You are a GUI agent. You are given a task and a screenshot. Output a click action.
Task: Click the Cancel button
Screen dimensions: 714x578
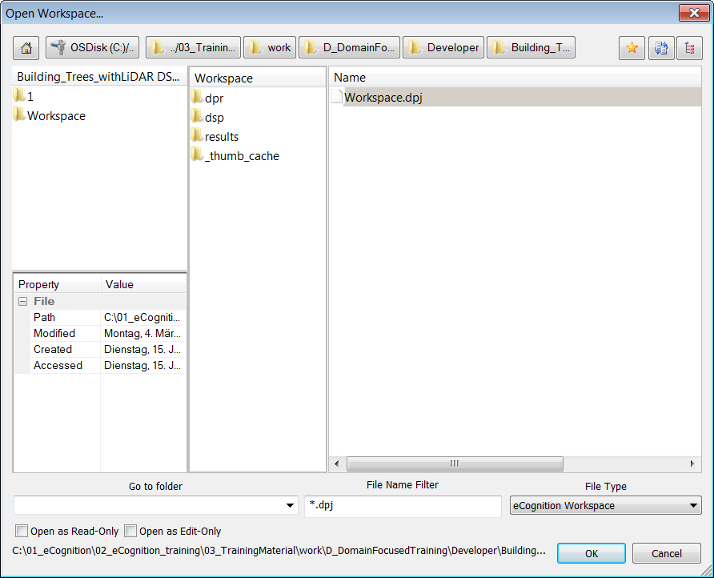click(666, 553)
